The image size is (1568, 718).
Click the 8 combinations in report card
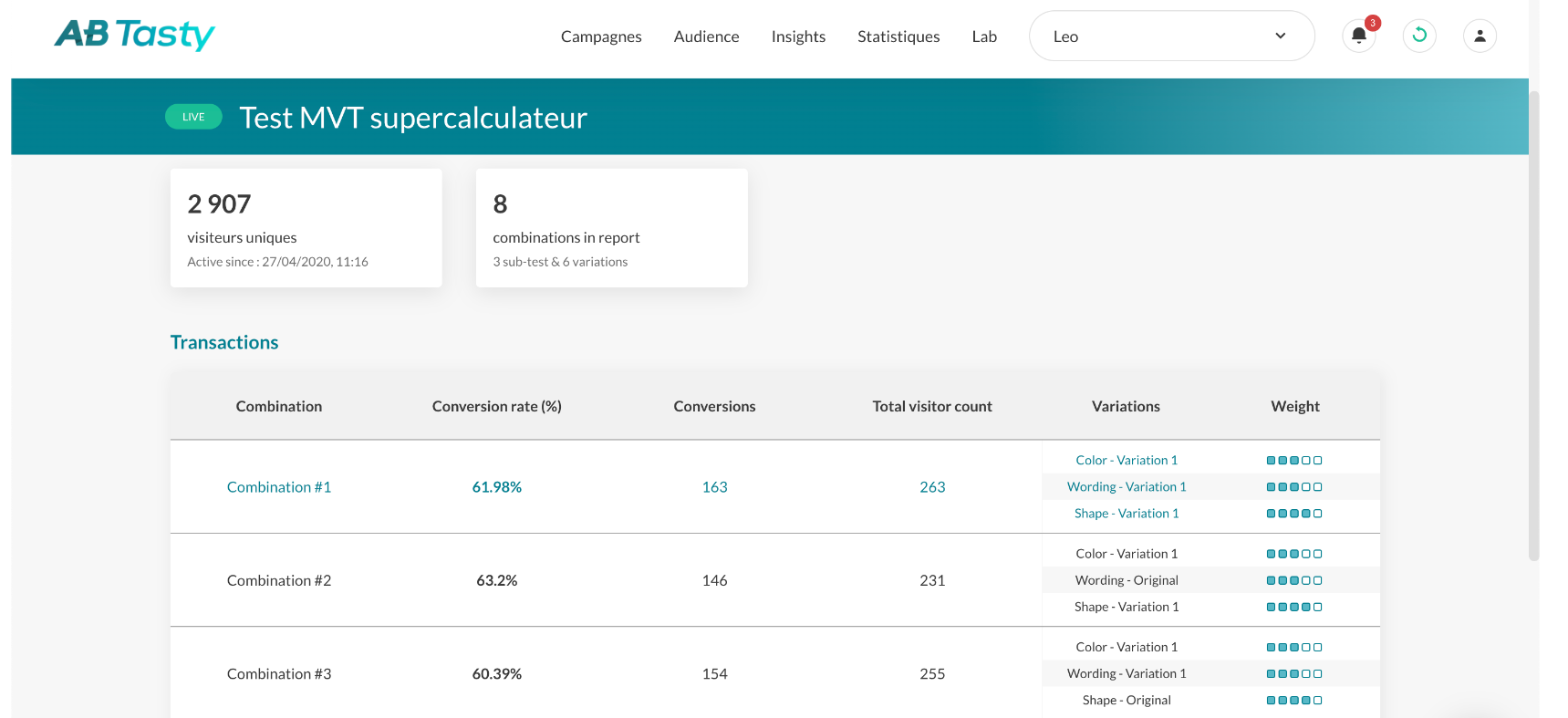tap(612, 228)
